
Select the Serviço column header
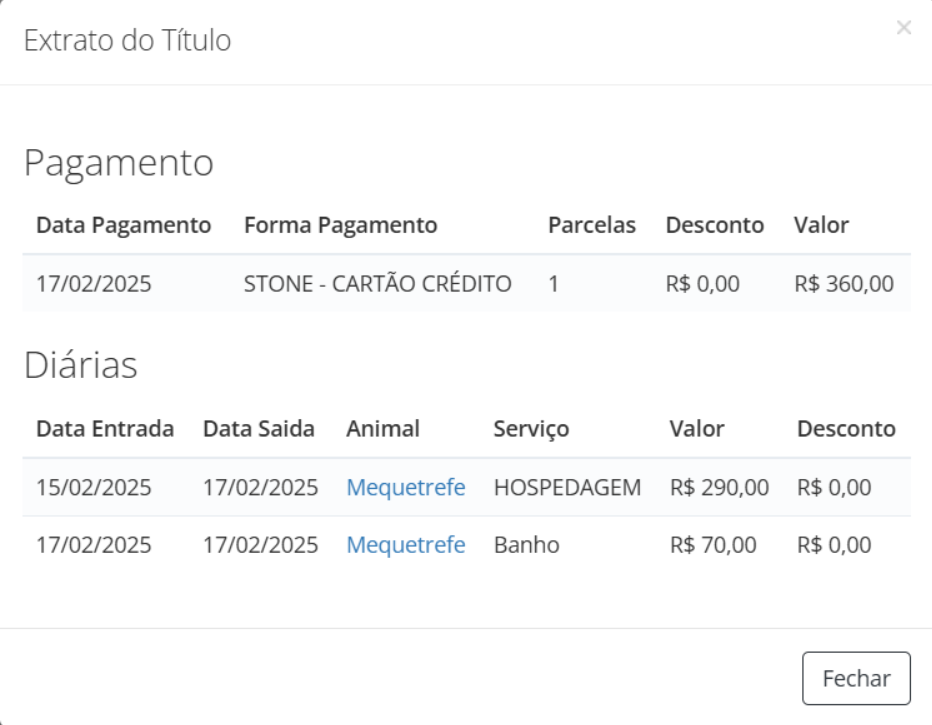pyautogui.click(x=531, y=428)
